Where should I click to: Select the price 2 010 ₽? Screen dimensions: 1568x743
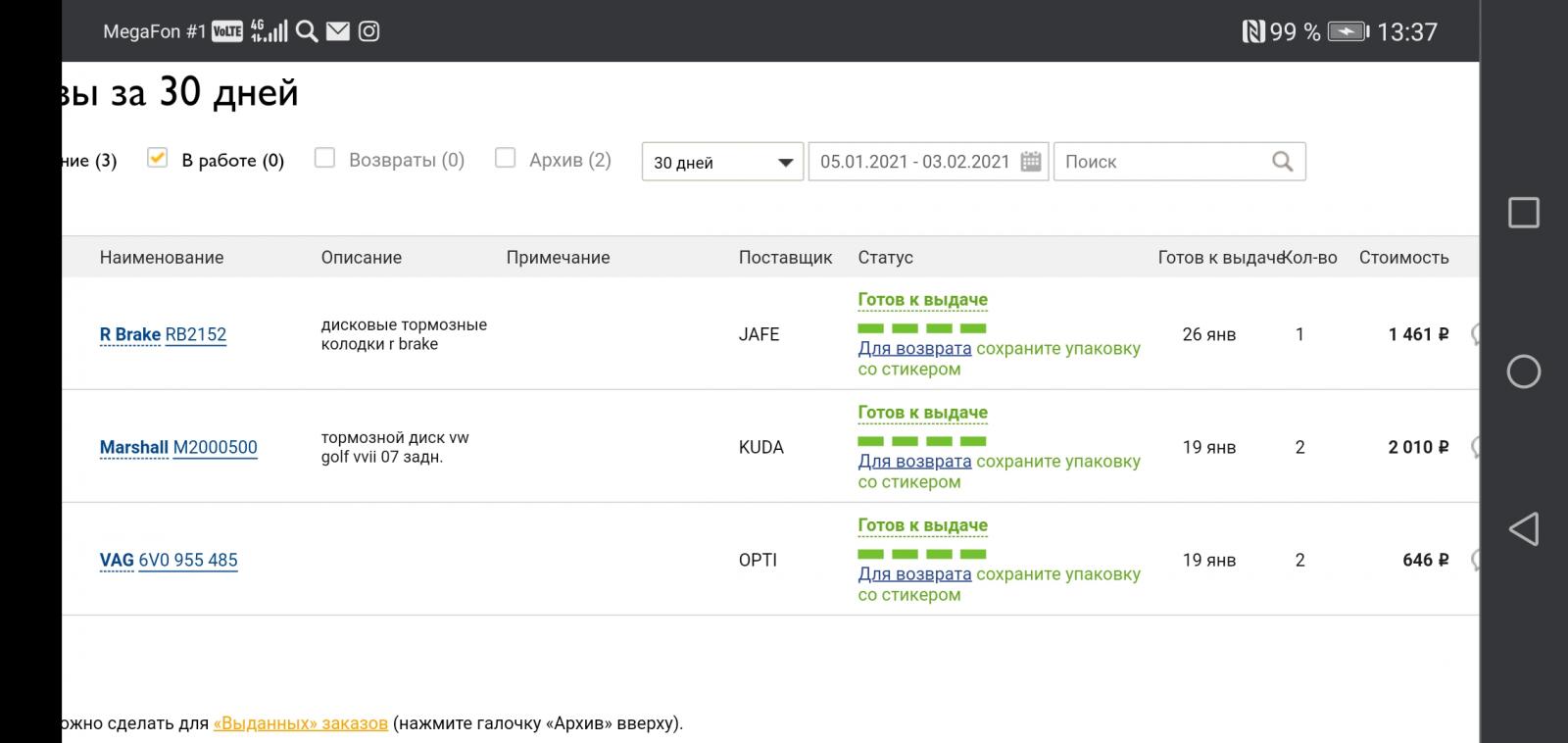click(1418, 447)
